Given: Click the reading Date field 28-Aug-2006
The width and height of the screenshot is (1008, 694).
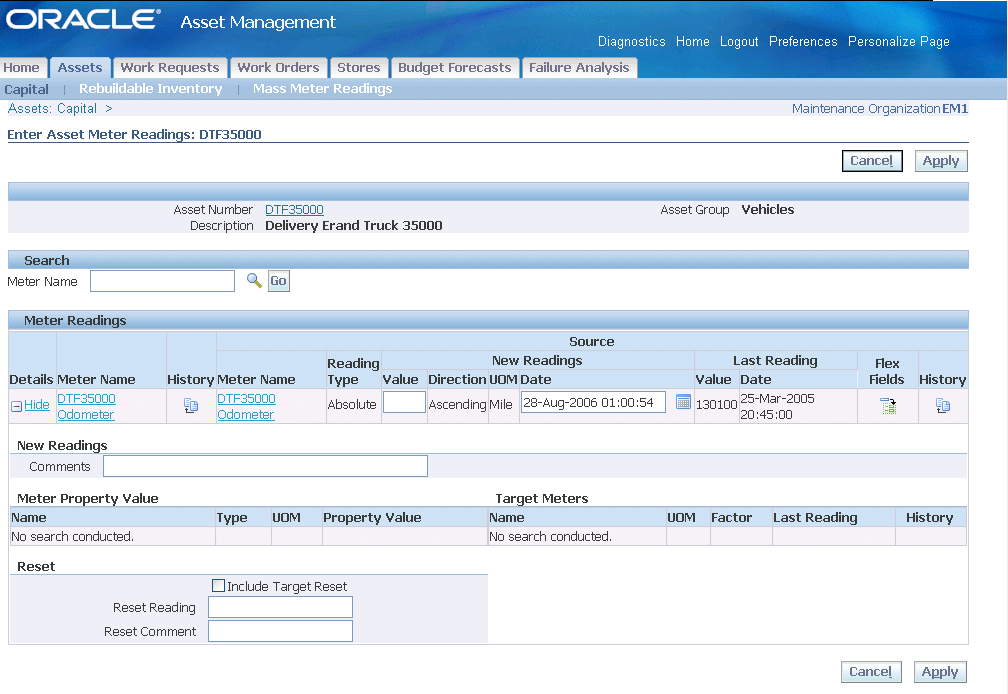Looking at the screenshot, I should (593, 402).
